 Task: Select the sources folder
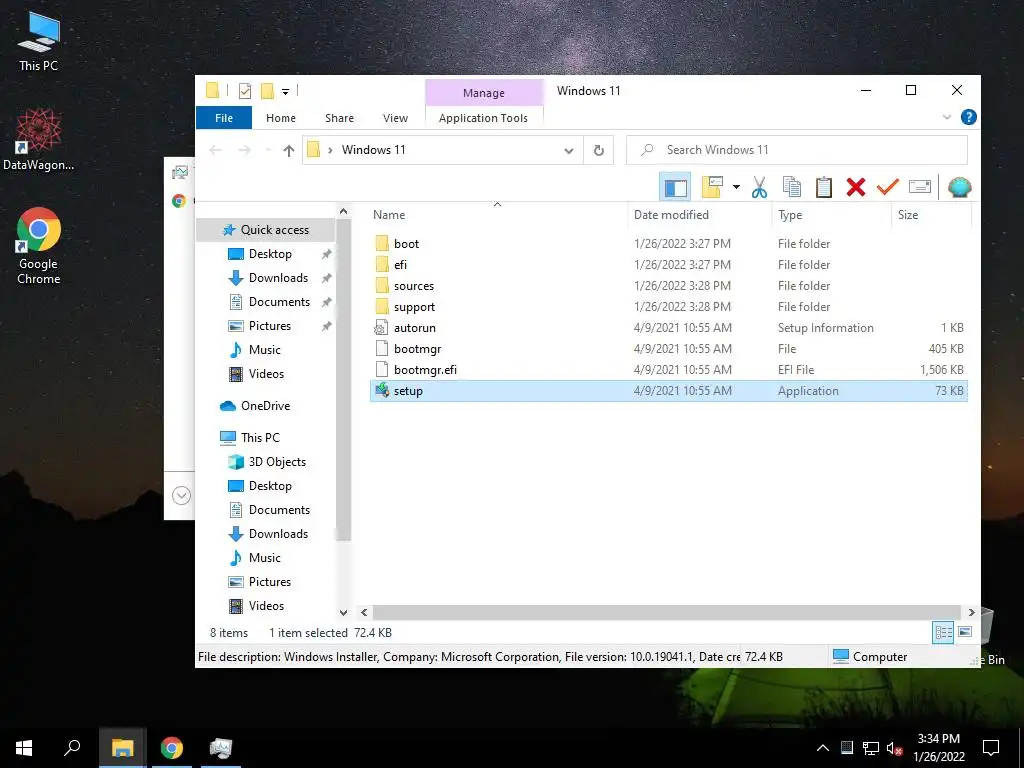coord(668,286)
